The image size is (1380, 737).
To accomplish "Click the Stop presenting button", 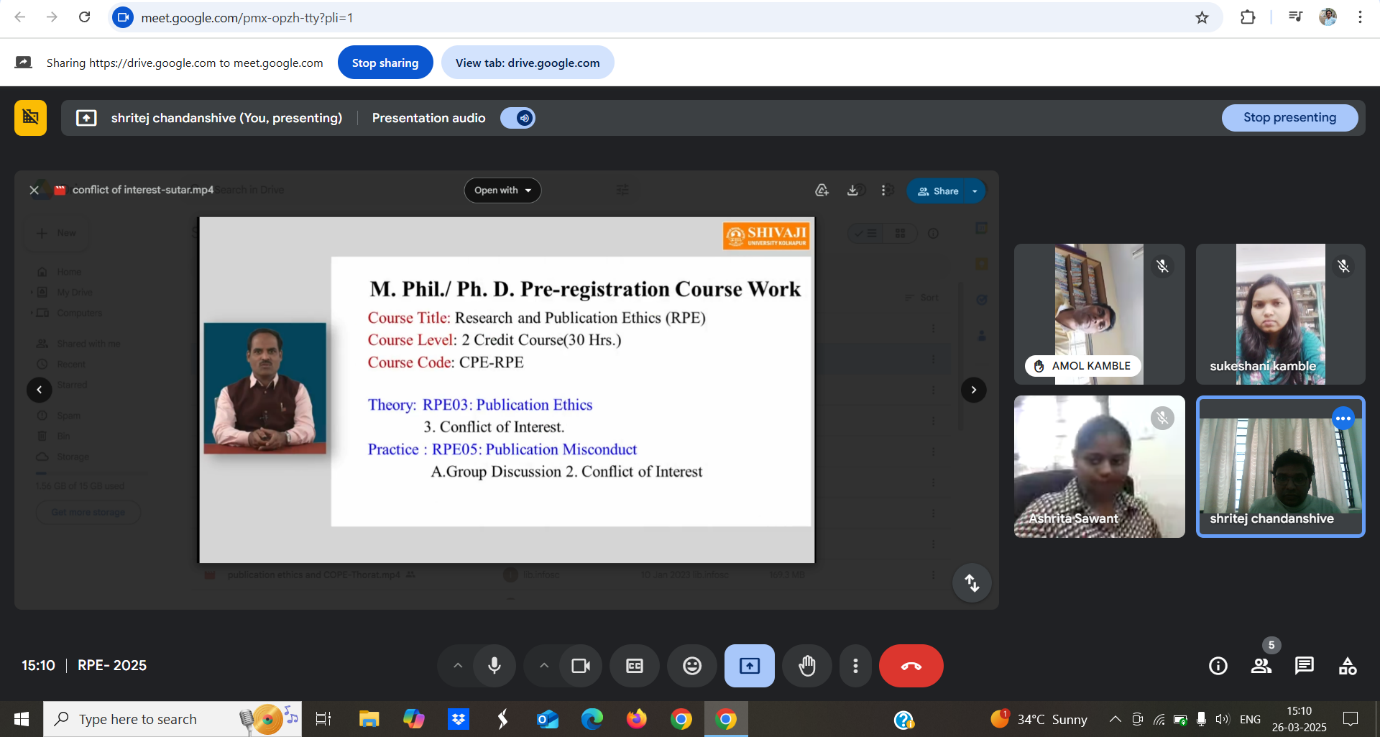I will 1289,118.
